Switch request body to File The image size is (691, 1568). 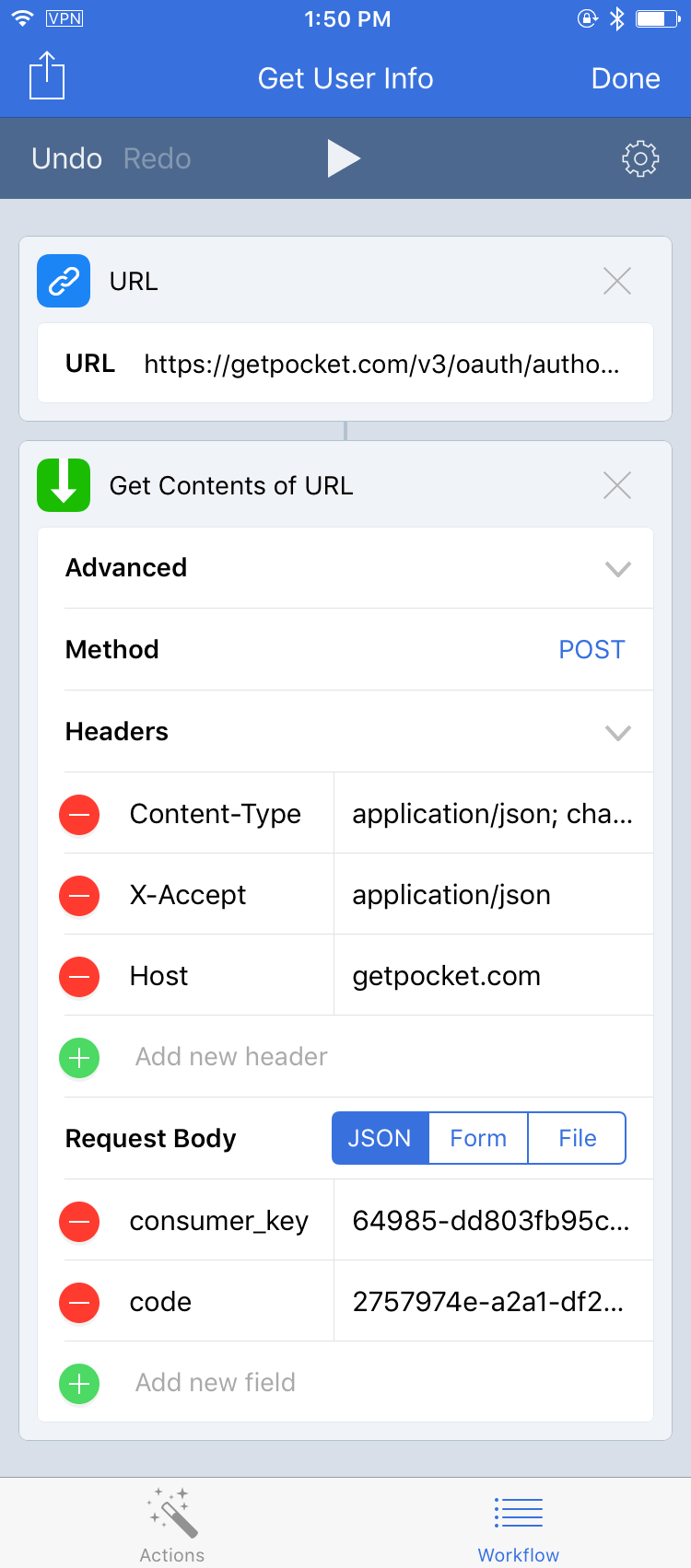point(578,1138)
